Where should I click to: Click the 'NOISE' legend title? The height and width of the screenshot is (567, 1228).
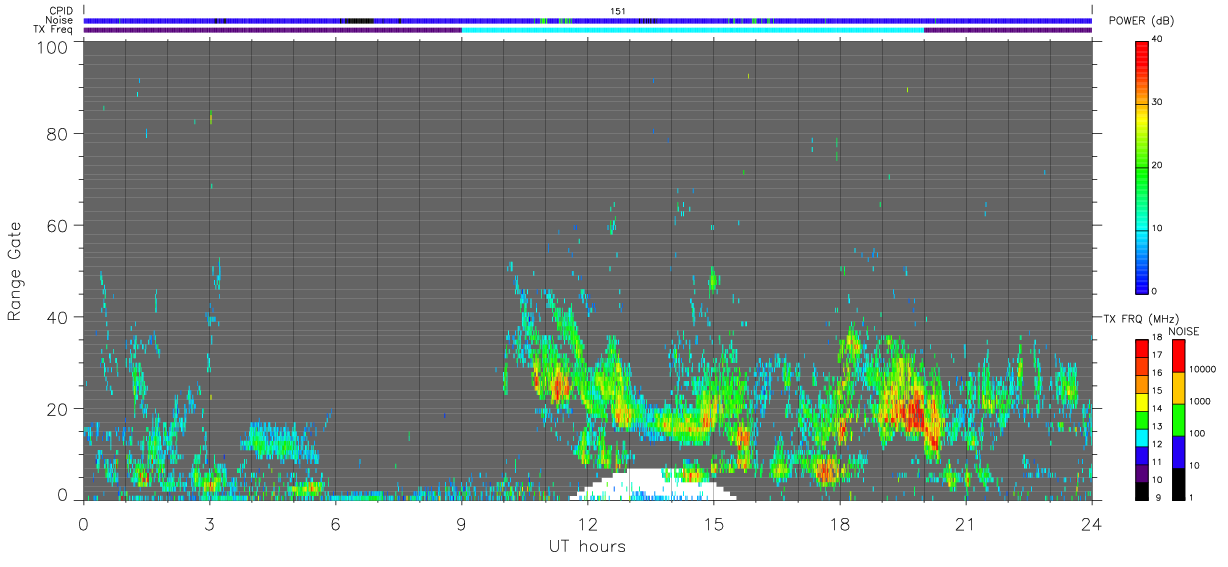point(1184,331)
